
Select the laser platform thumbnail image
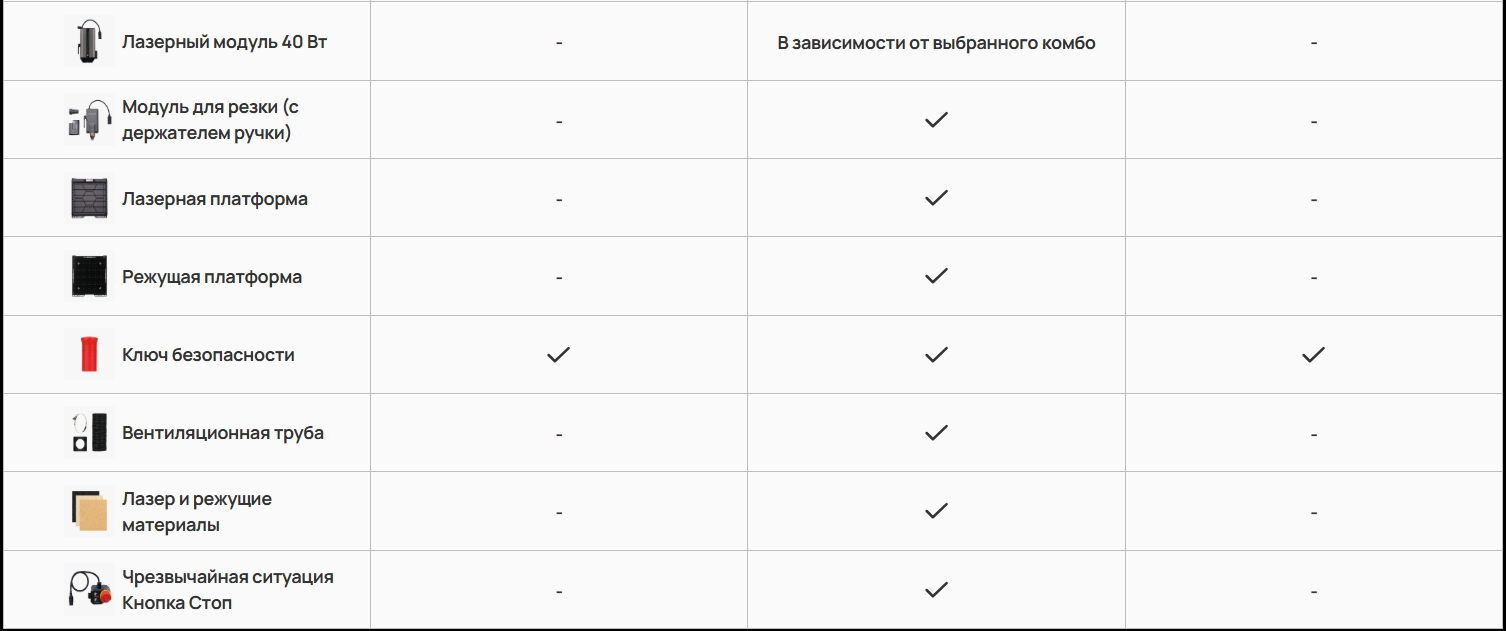pyautogui.click(x=89, y=198)
